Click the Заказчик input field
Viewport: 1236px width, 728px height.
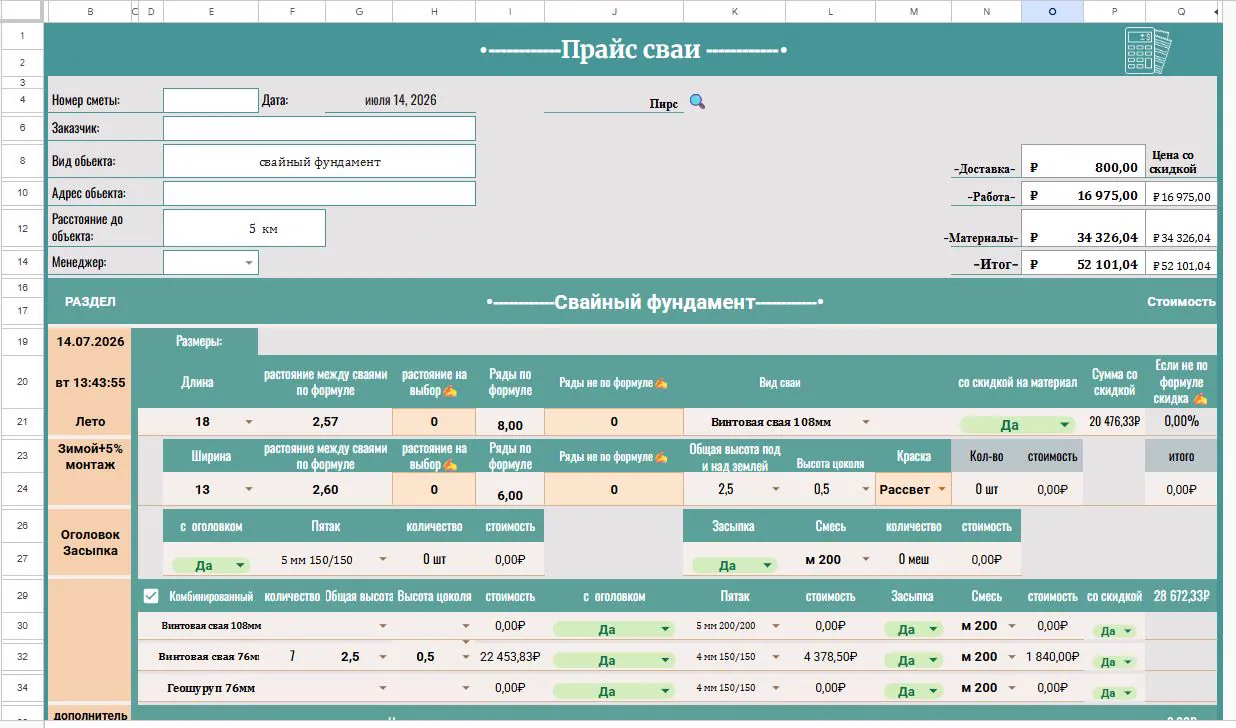coord(319,129)
